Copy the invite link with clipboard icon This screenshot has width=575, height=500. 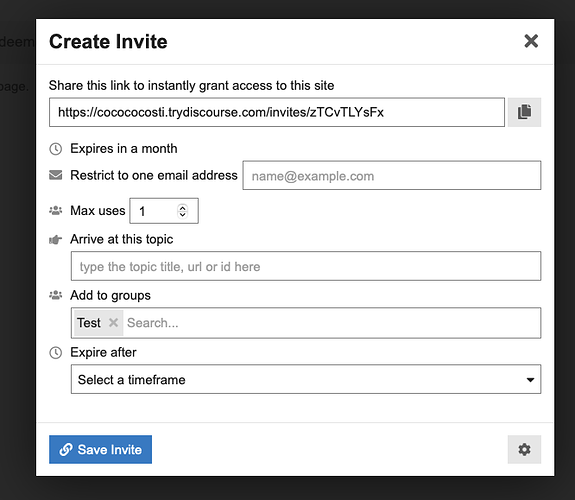click(x=524, y=112)
